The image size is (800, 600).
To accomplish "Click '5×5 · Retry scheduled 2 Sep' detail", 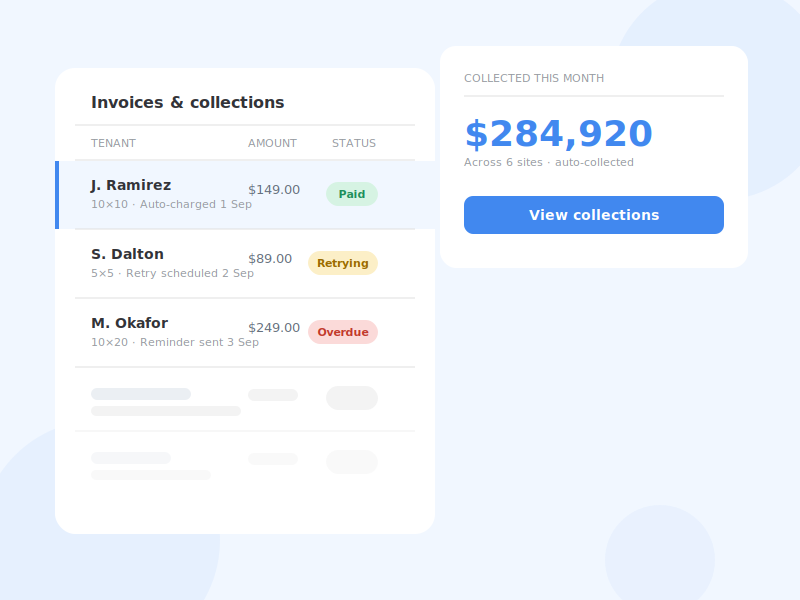I will (x=172, y=273).
